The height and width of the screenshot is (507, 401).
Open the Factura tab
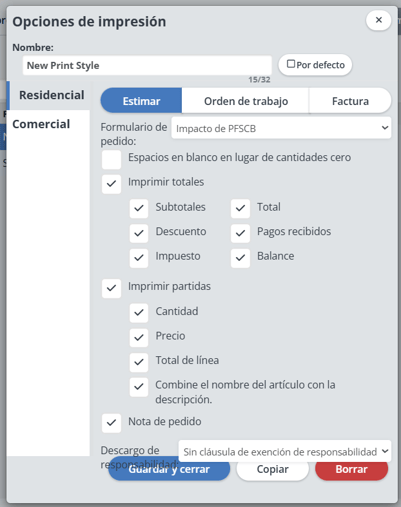click(x=350, y=101)
